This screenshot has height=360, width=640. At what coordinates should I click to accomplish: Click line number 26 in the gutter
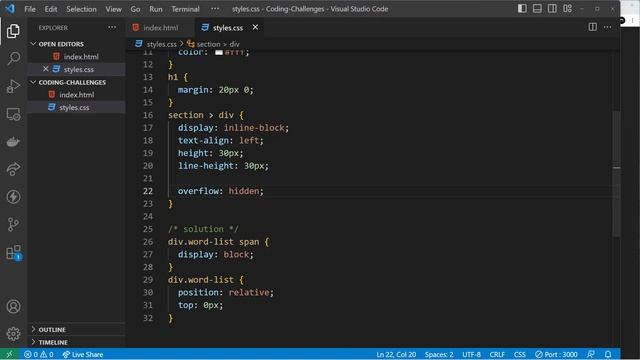[x=148, y=241]
